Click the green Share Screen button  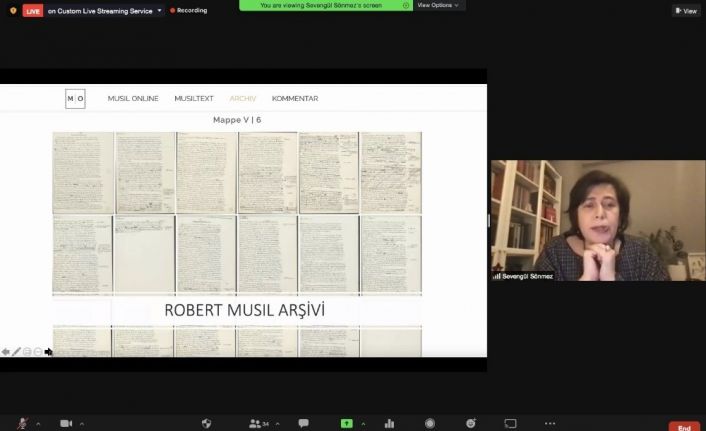pyautogui.click(x=347, y=423)
